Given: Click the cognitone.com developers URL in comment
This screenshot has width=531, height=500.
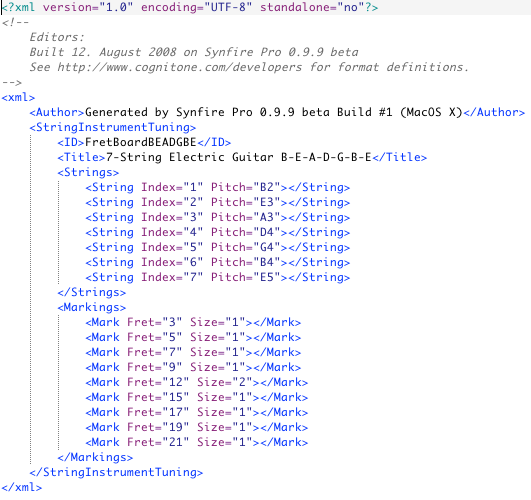Looking at the screenshot, I should point(179,67).
